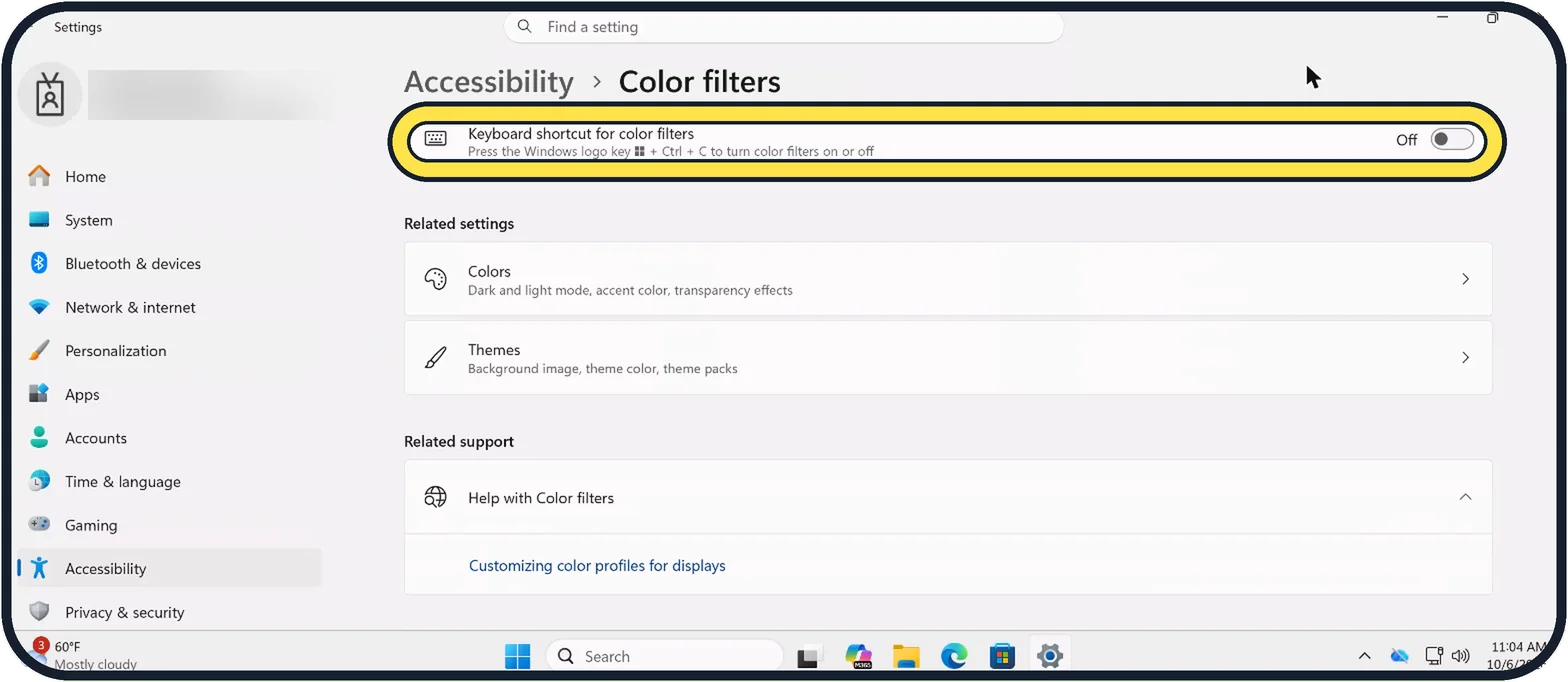Viewport: 1568px width, 682px height.
Task: Click the Accounts person icon
Action: (39, 438)
